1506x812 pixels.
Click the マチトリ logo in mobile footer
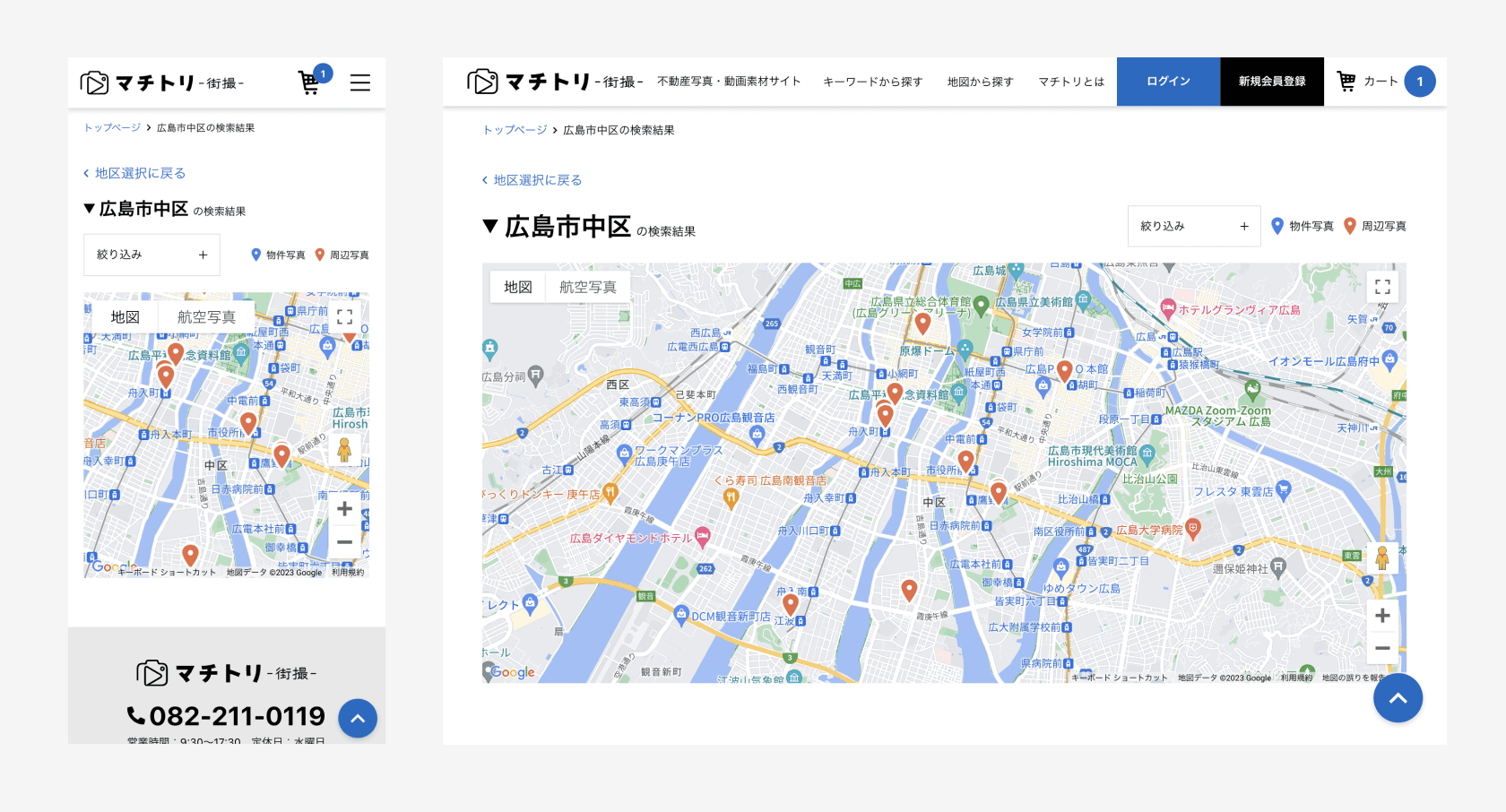pos(226,673)
